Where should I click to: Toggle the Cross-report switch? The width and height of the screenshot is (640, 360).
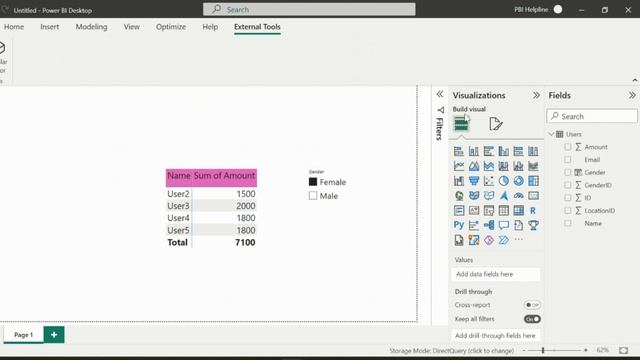pyautogui.click(x=532, y=305)
